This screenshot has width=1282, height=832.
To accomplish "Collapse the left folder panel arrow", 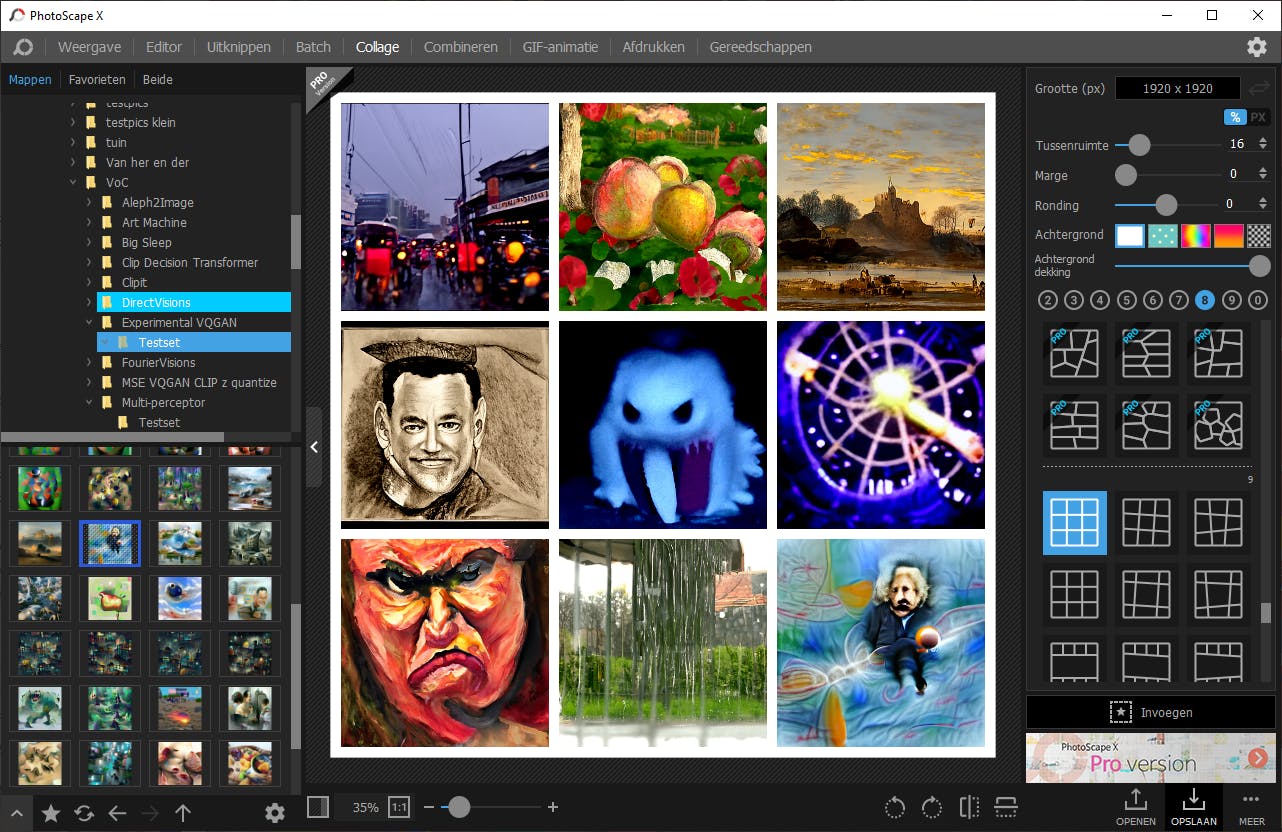I will (x=314, y=447).
